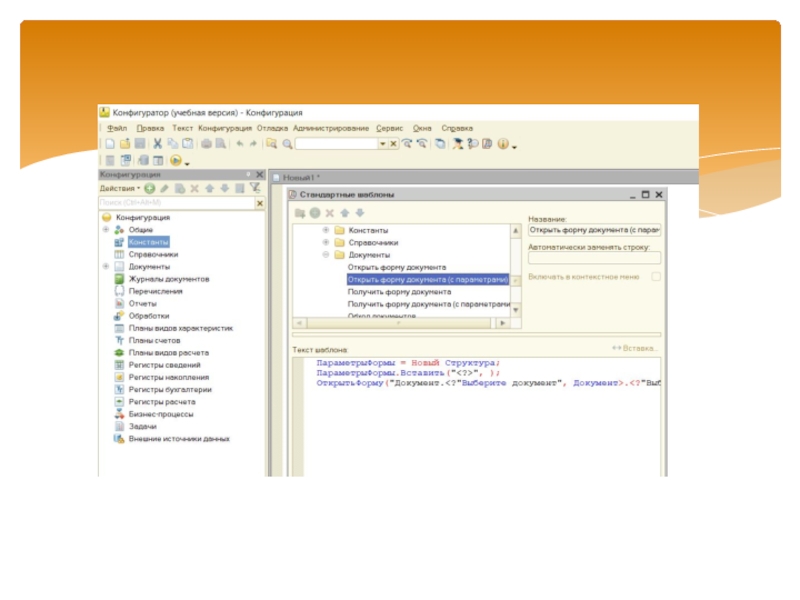Click the Cut scissors icon in toolbar
Screen dimensions: 800x600
tap(157, 144)
